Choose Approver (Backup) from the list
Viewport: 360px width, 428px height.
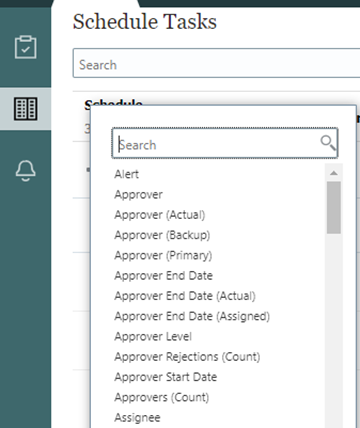[x=162, y=235]
